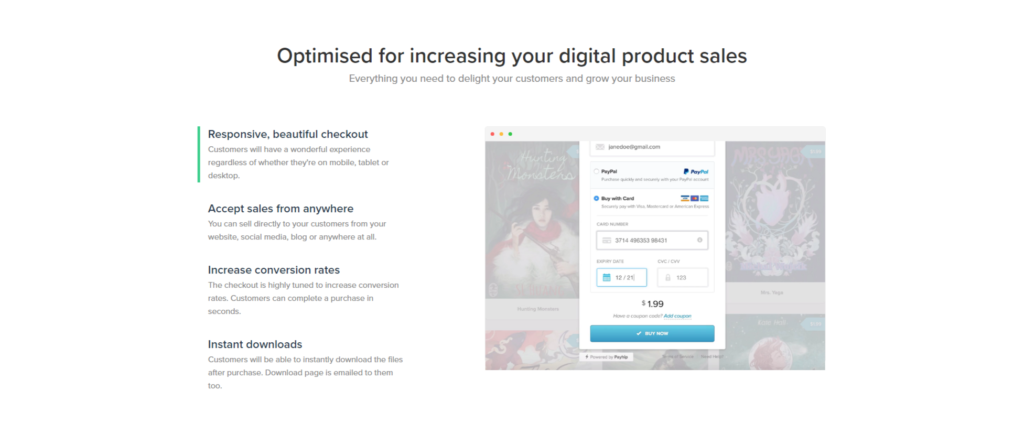Click the PayPal logo
Image resolution: width=1024 pixels, height=424 pixels.
pyautogui.click(x=696, y=172)
